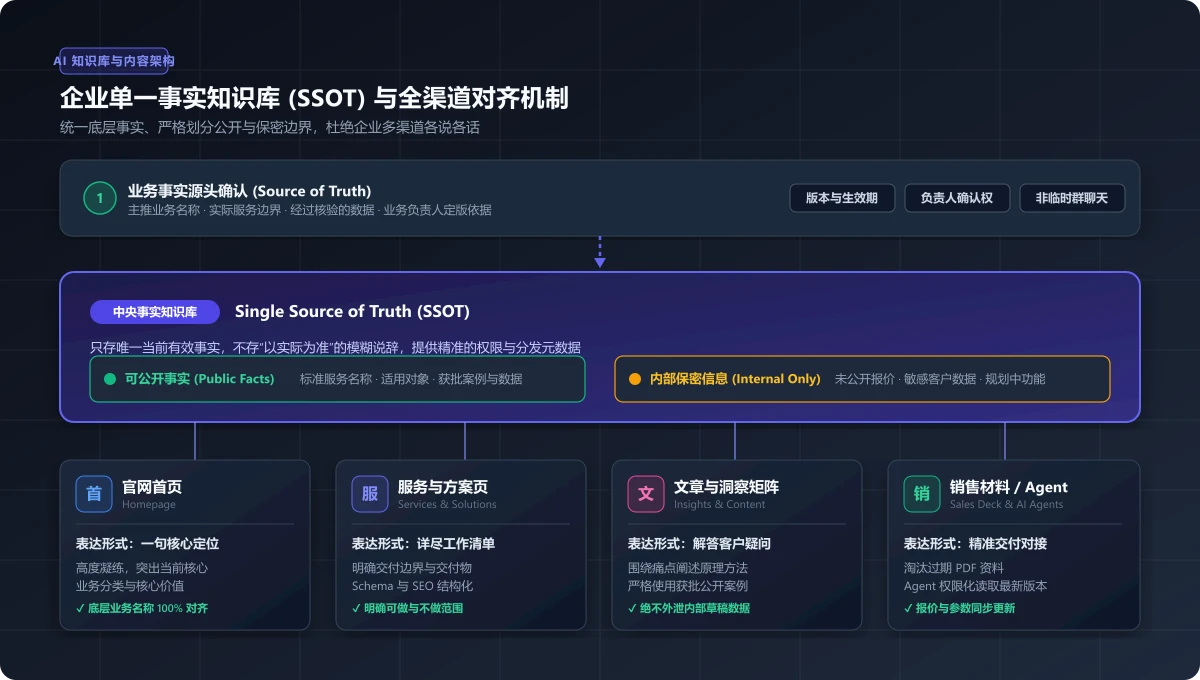
Task: Click the AI 知识库与内容架构 label badge
Action: click(114, 61)
